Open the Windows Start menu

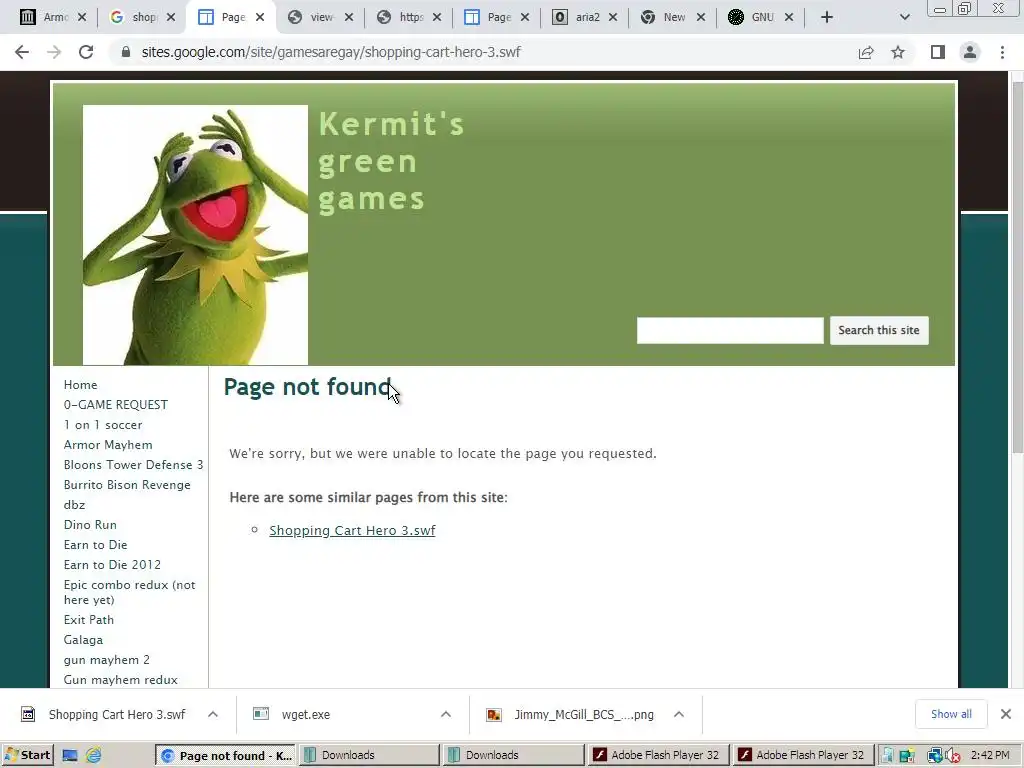(27, 755)
